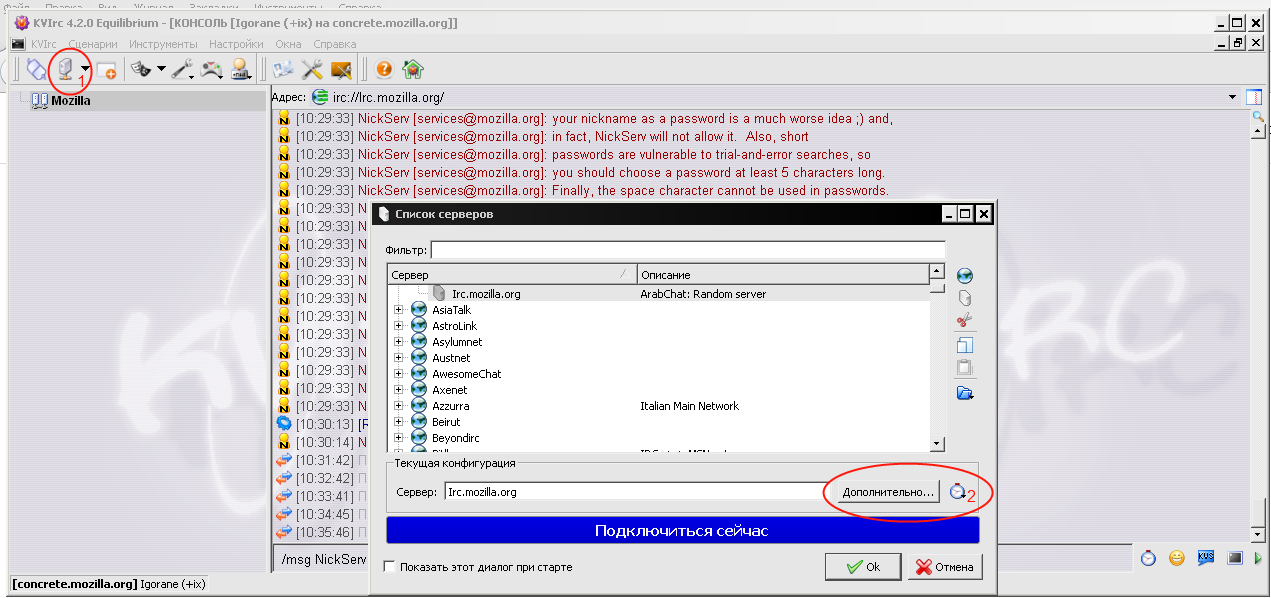Click the globe icon beside AsiaTalk
This screenshot has height=598, width=1271.
click(x=419, y=310)
